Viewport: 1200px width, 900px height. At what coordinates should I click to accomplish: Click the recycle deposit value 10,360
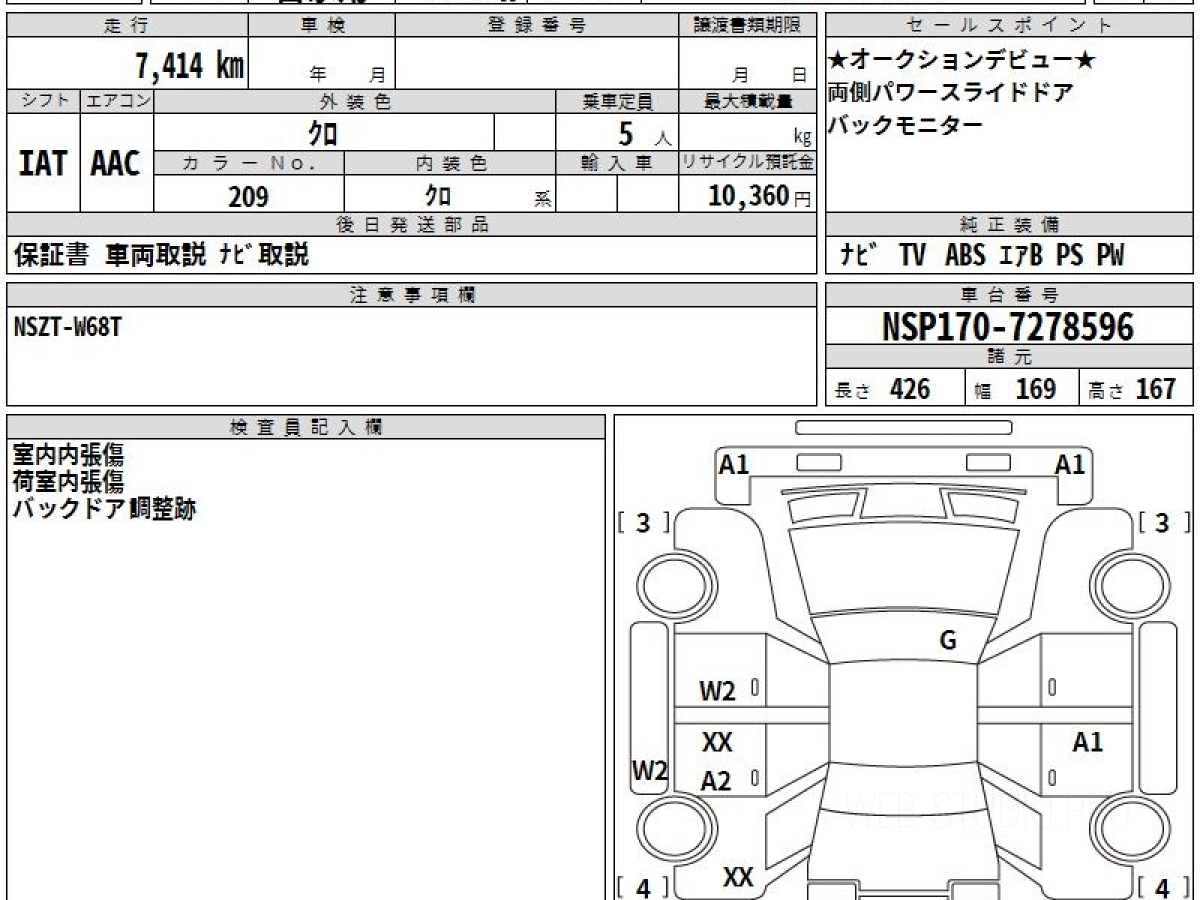749,196
